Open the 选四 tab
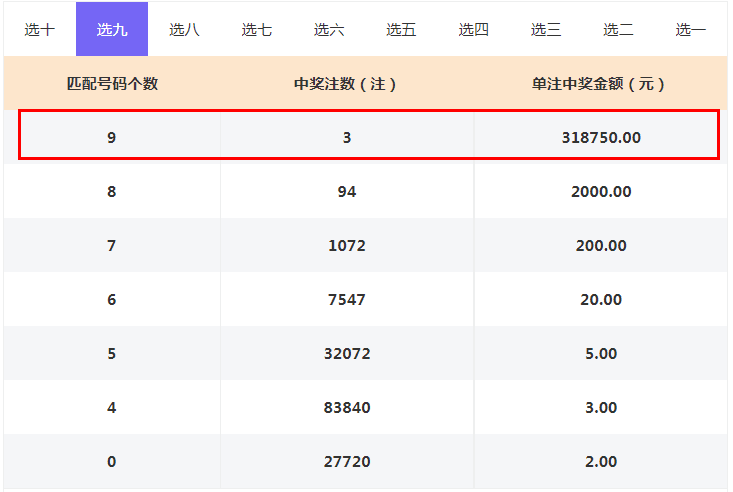Viewport: 733px width, 492px height. tap(474, 29)
